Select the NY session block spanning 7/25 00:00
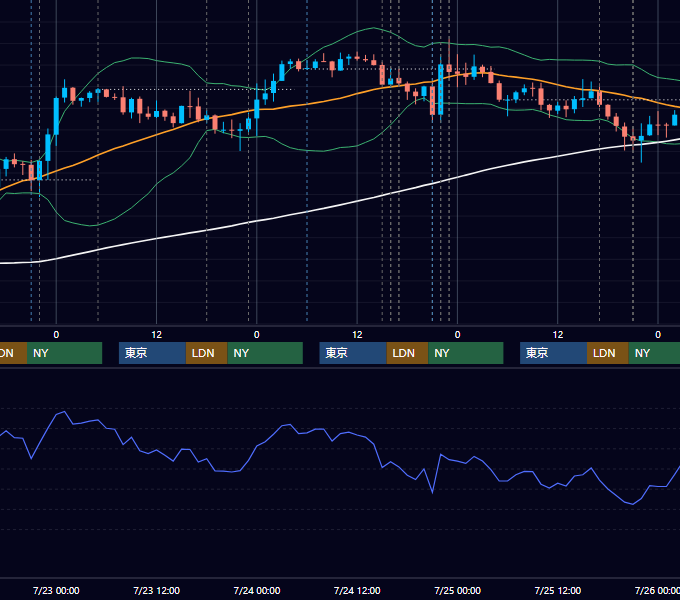 tap(465, 353)
